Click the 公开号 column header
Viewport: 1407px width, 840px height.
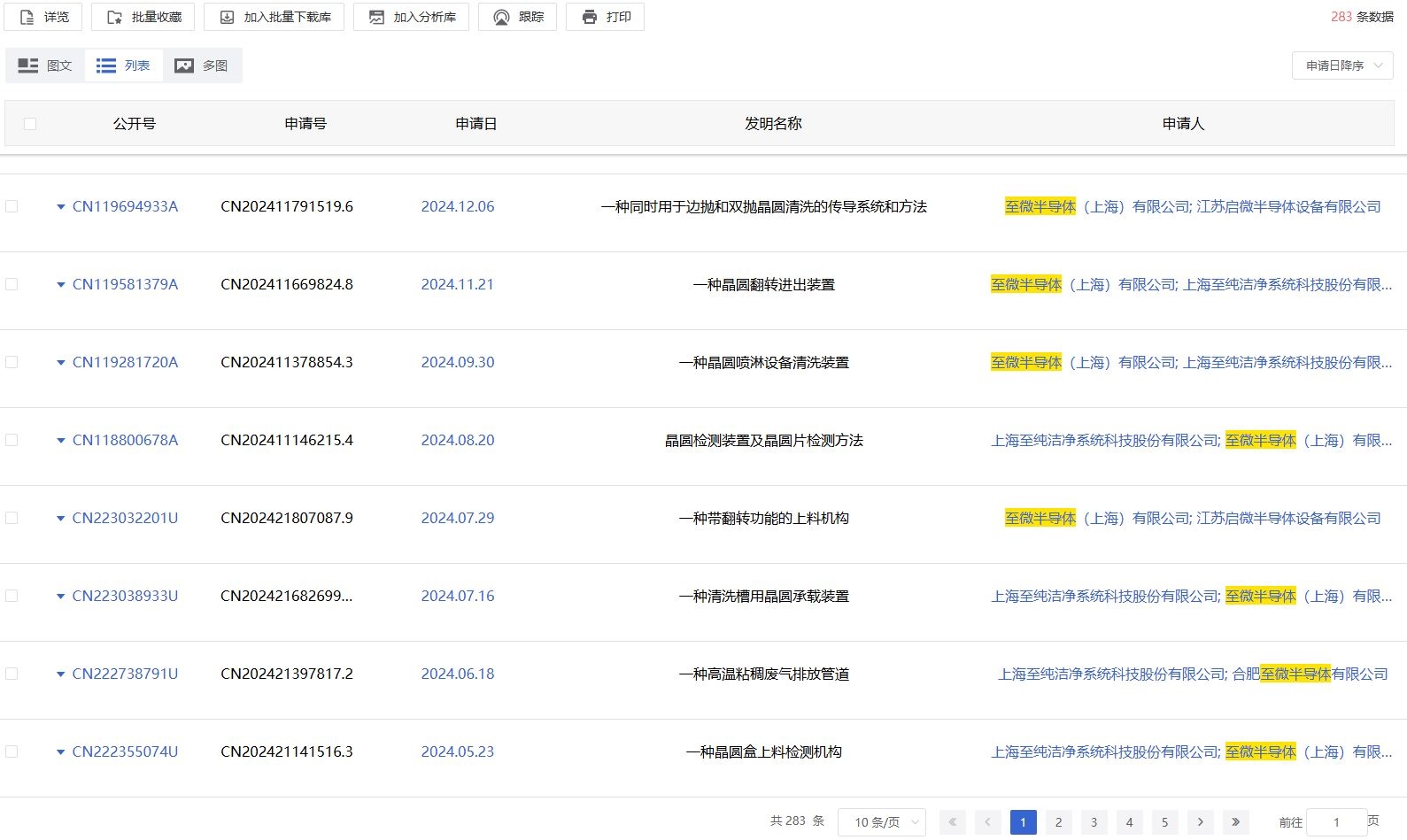pos(135,124)
